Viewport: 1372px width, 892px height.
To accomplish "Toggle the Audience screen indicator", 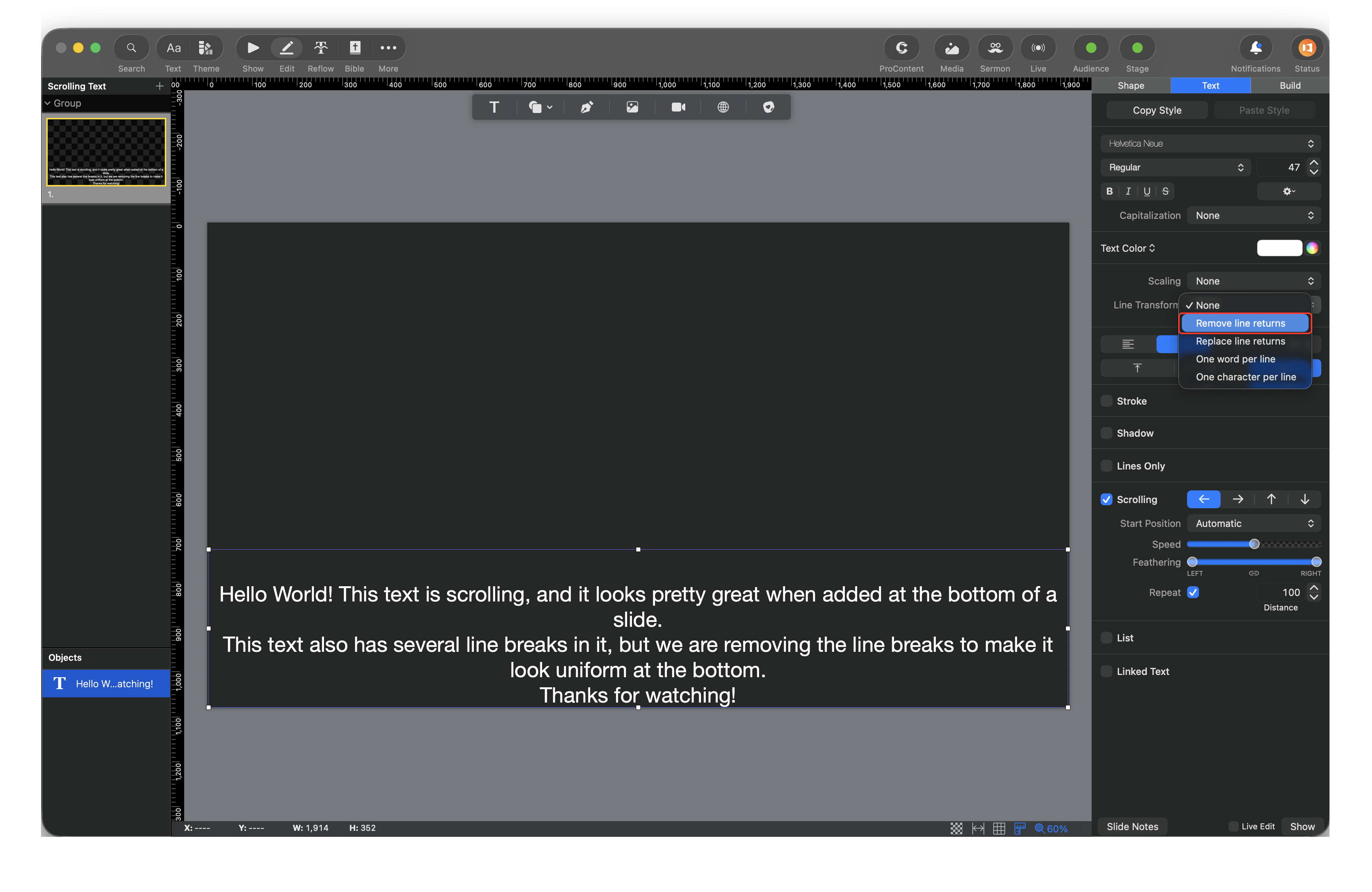I will pyautogui.click(x=1091, y=48).
